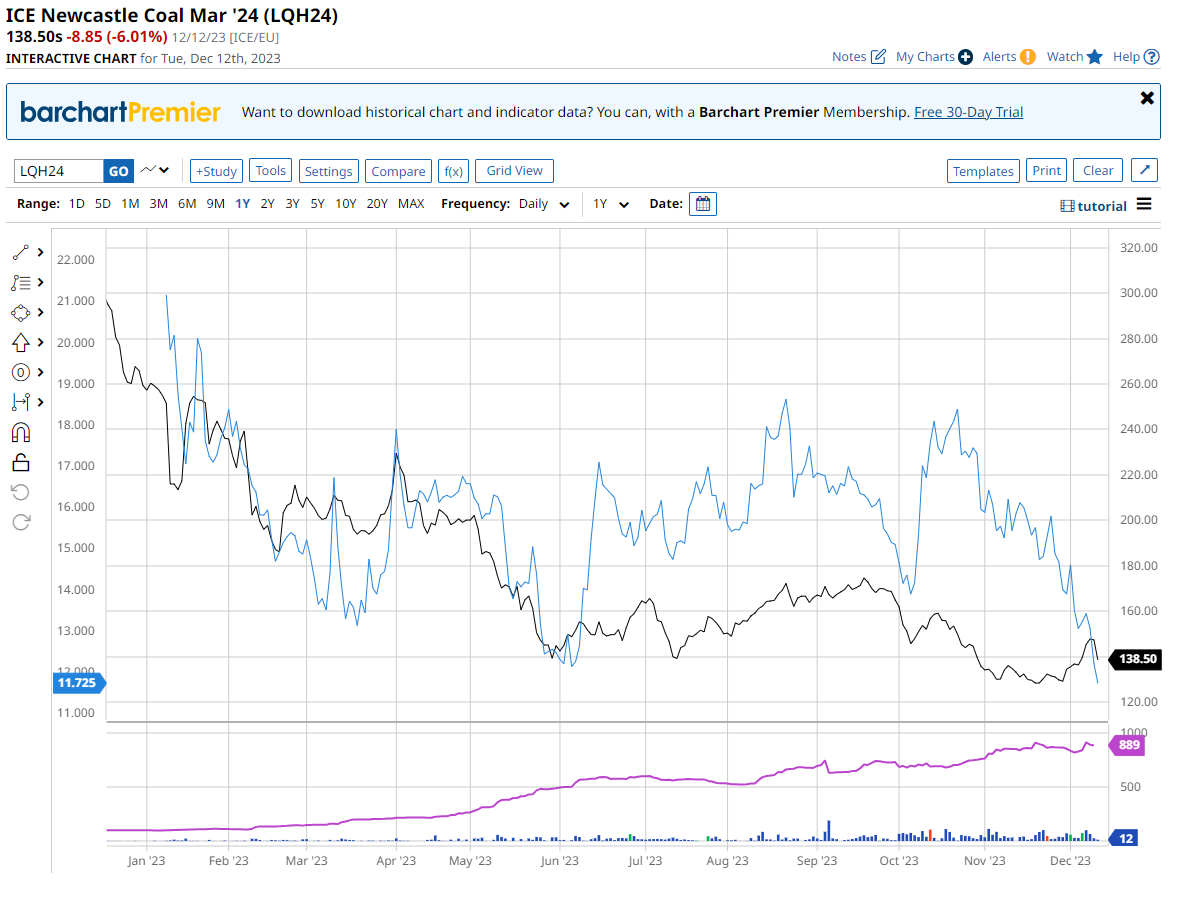Select the price measurement tool
The width and height of the screenshot is (1183, 898).
point(21,402)
